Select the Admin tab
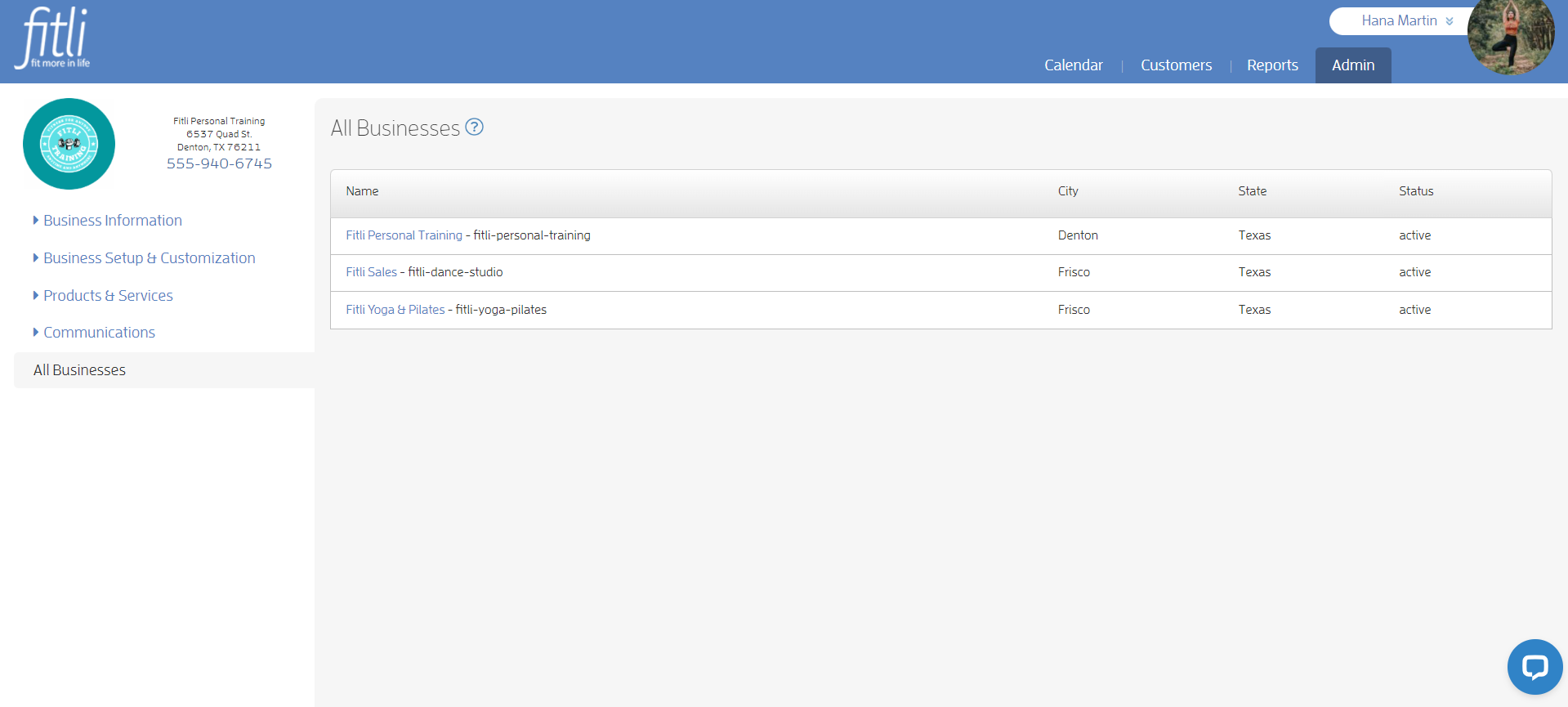 (x=1353, y=65)
